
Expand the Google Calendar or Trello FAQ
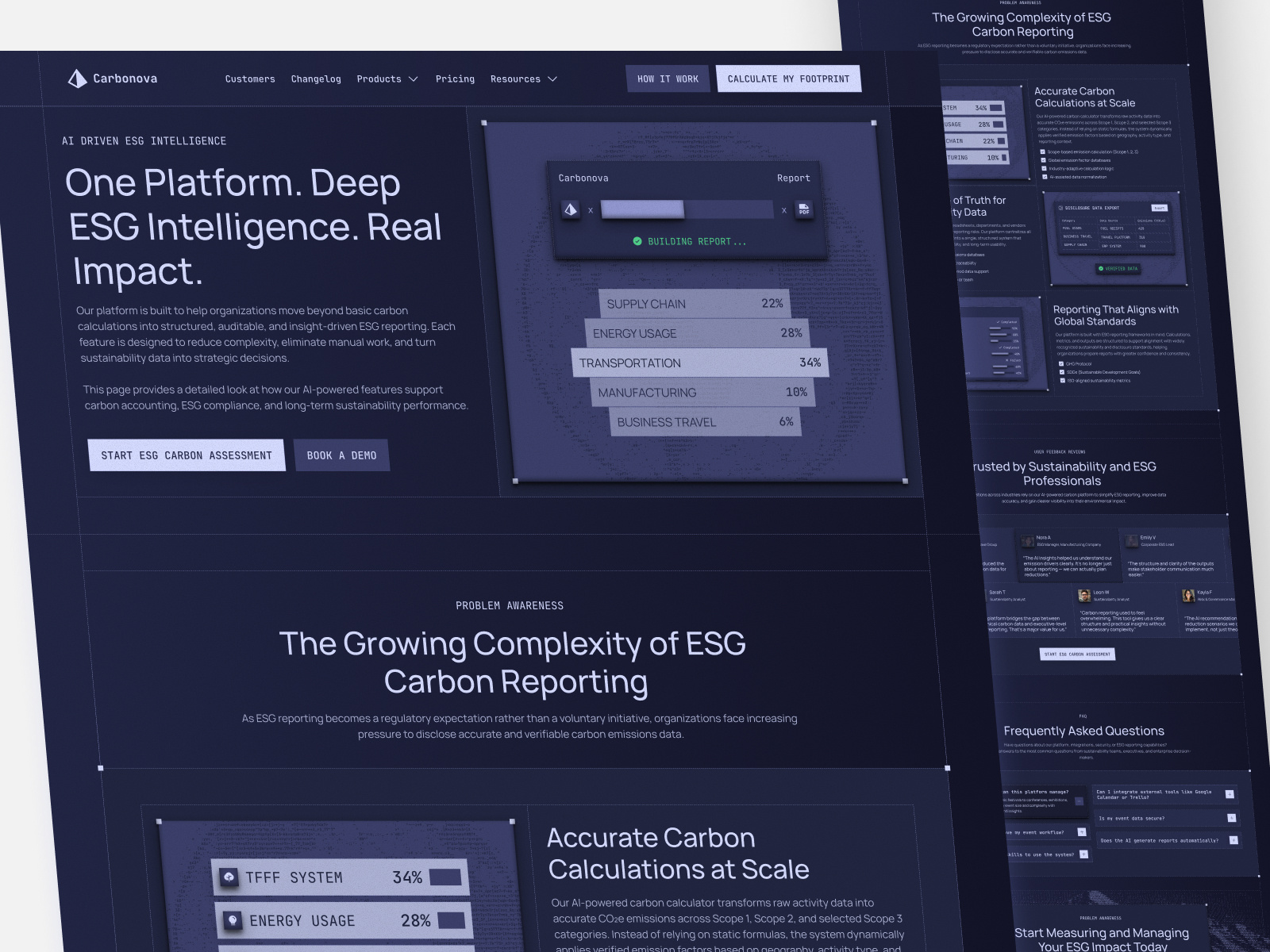pyautogui.click(x=1230, y=794)
